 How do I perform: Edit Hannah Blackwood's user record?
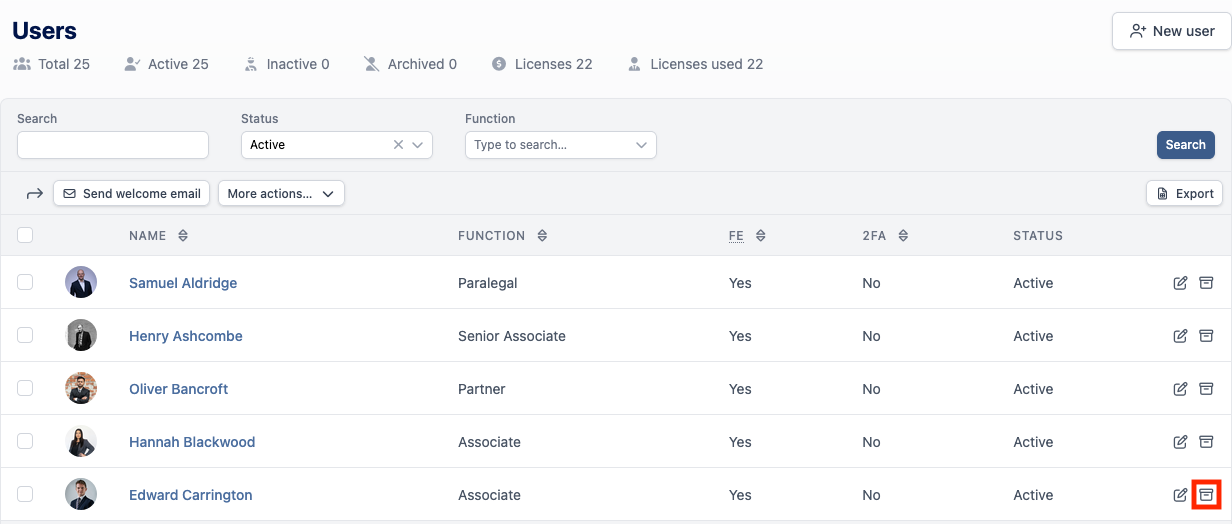click(x=1180, y=442)
